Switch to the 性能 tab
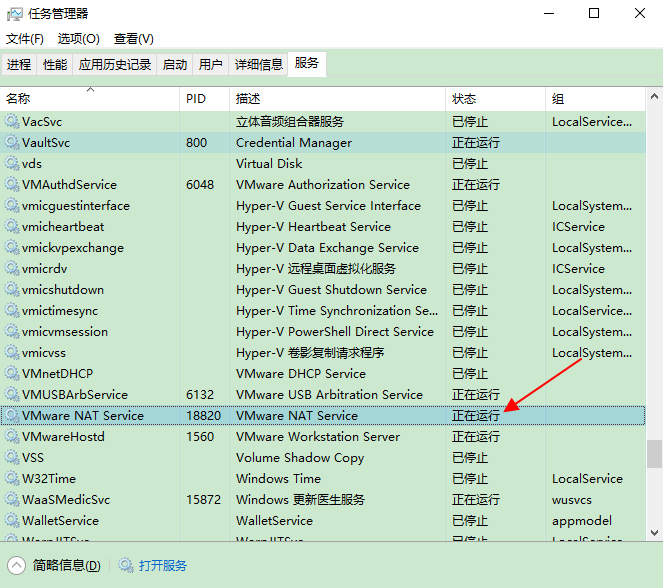The width and height of the screenshot is (663, 588). (55, 64)
